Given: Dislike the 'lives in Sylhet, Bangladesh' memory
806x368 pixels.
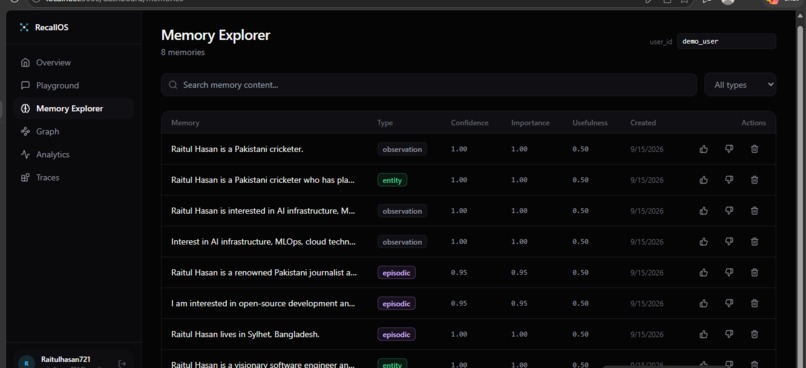Looking at the screenshot, I should point(729,334).
